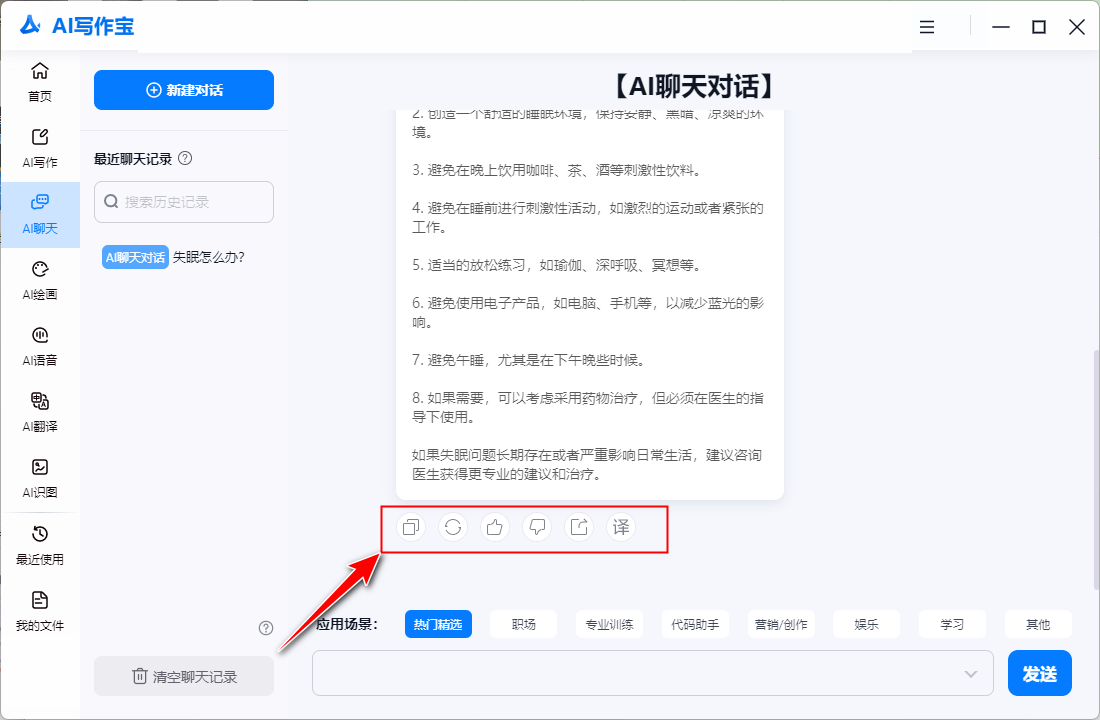Screen dimensions: 1100x720
Task: Translate the AI response
Action: click(x=621, y=527)
